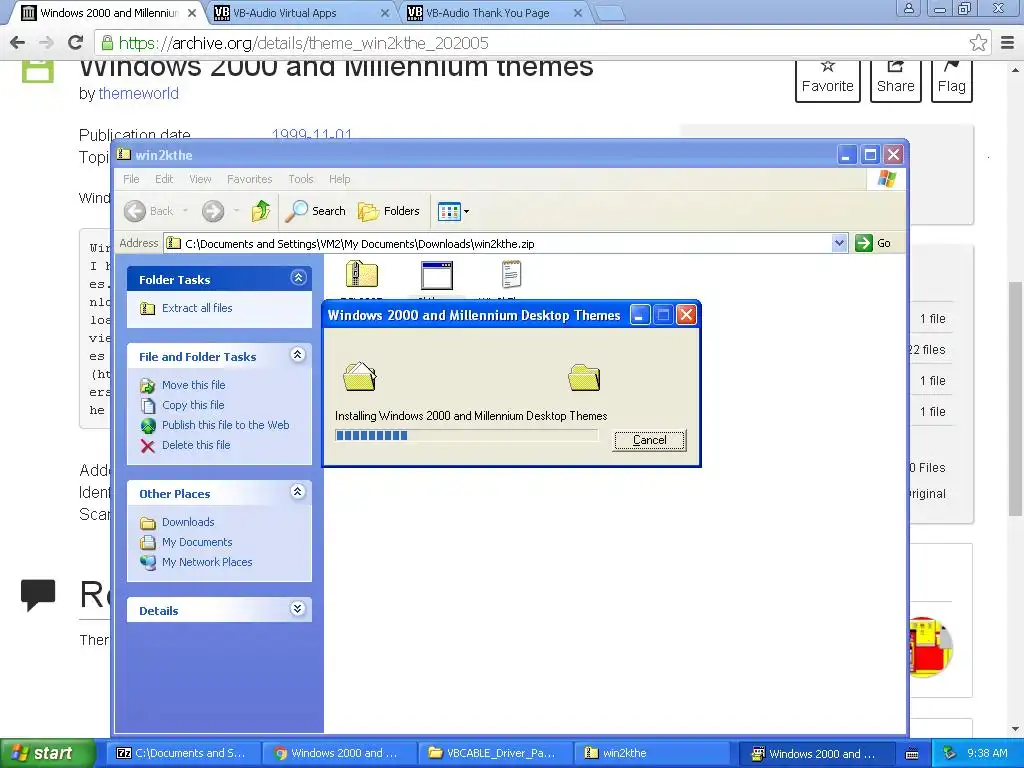Click the green Go button
The width and height of the screenshot is (1024, 768).
[x=873, y=243]
